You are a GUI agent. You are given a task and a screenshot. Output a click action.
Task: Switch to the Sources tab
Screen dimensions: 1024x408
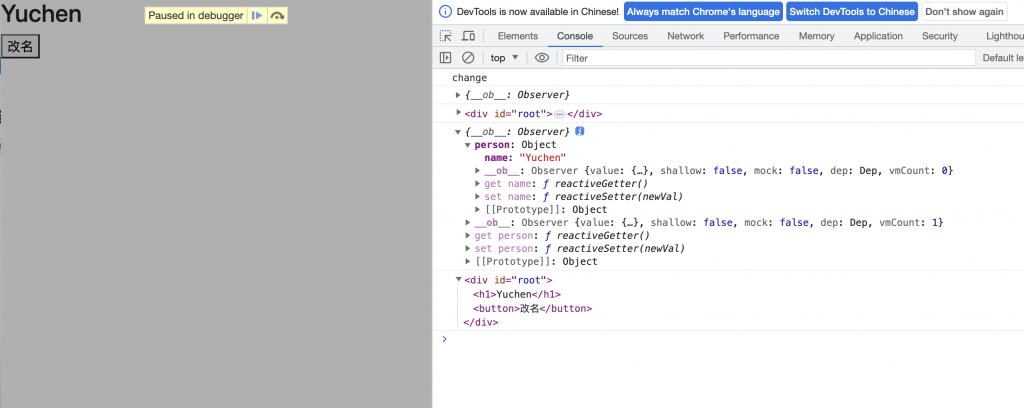pyautogui.click(x=630, y=36)
